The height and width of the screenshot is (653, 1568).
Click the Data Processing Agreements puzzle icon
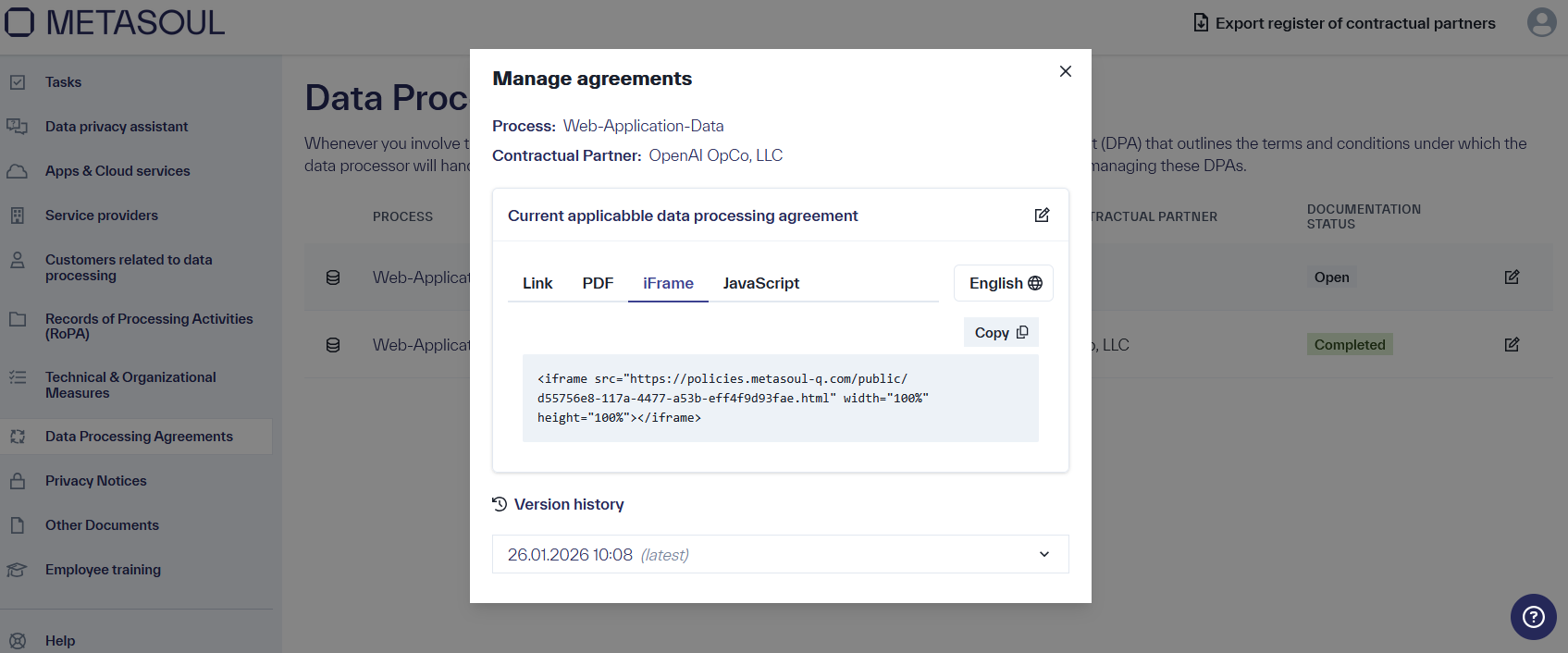click(x=17, y=437)
